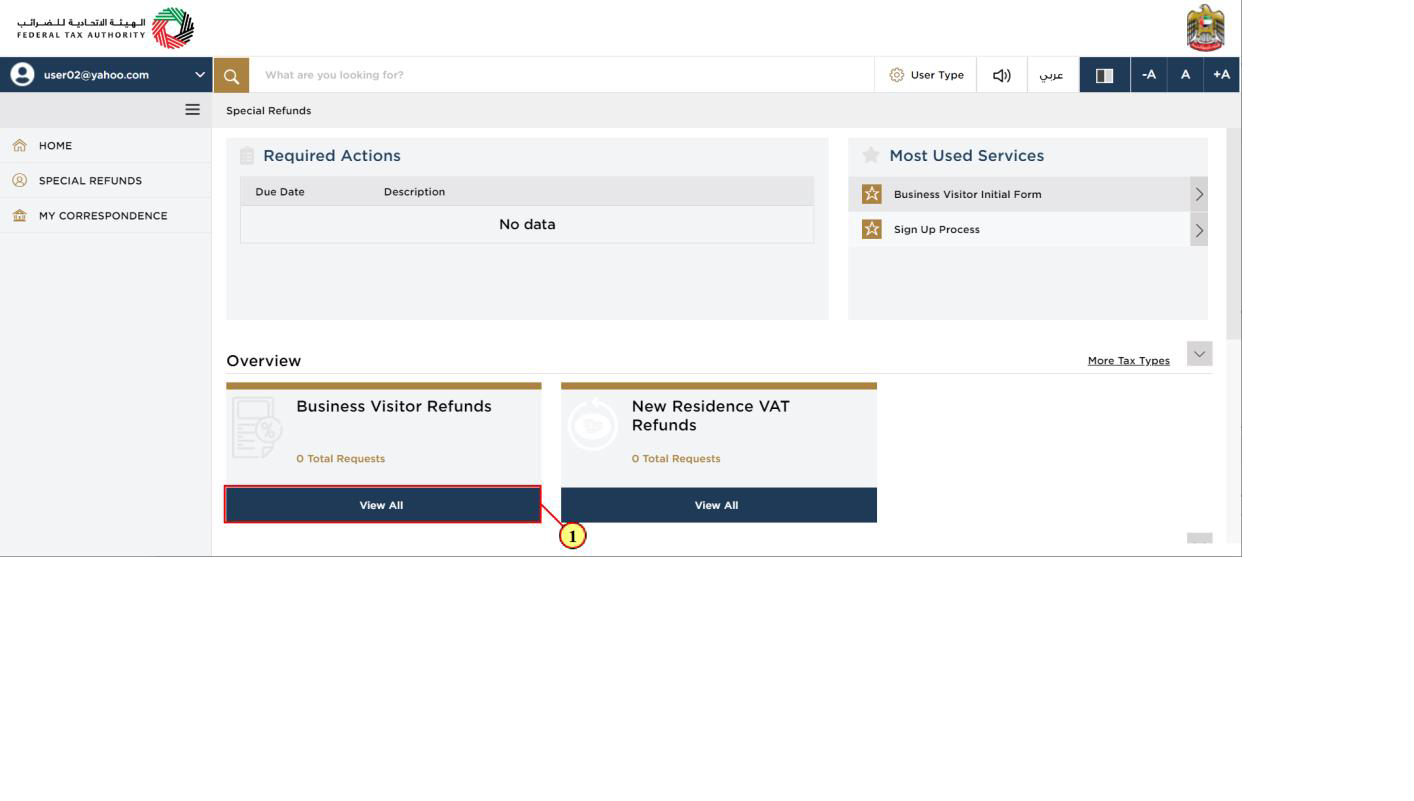
Task: Reset font size with A button
Action: click(x=1185, y=75)
